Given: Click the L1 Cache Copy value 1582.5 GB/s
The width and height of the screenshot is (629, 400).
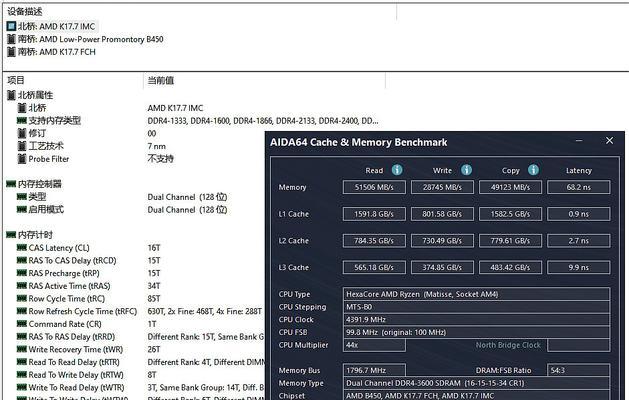Looking at the screenshot, I should click(510, 214).
